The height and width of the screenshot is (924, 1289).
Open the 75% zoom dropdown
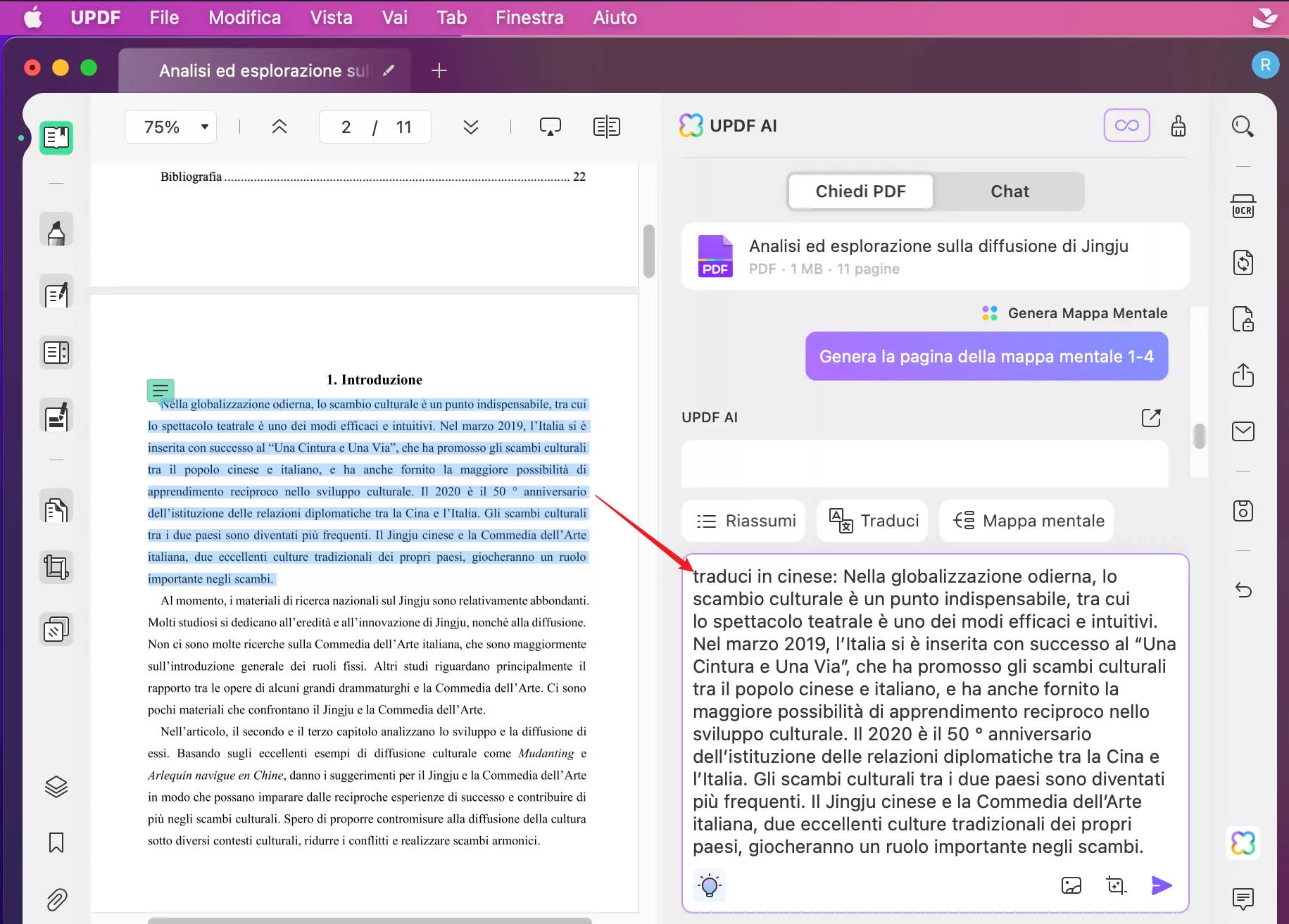tap(170, 127)
